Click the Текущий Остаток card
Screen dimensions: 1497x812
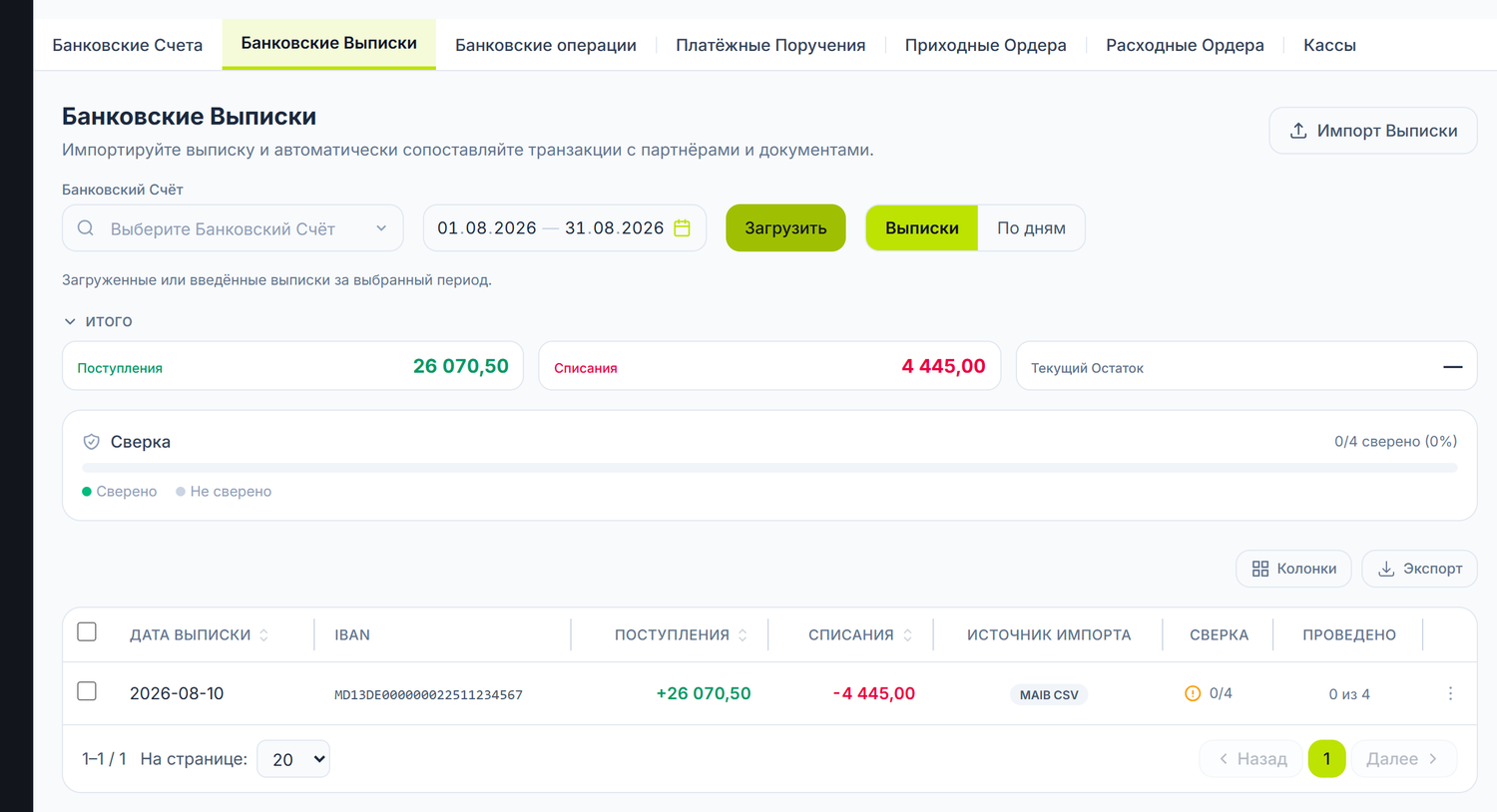(1247, 366)
